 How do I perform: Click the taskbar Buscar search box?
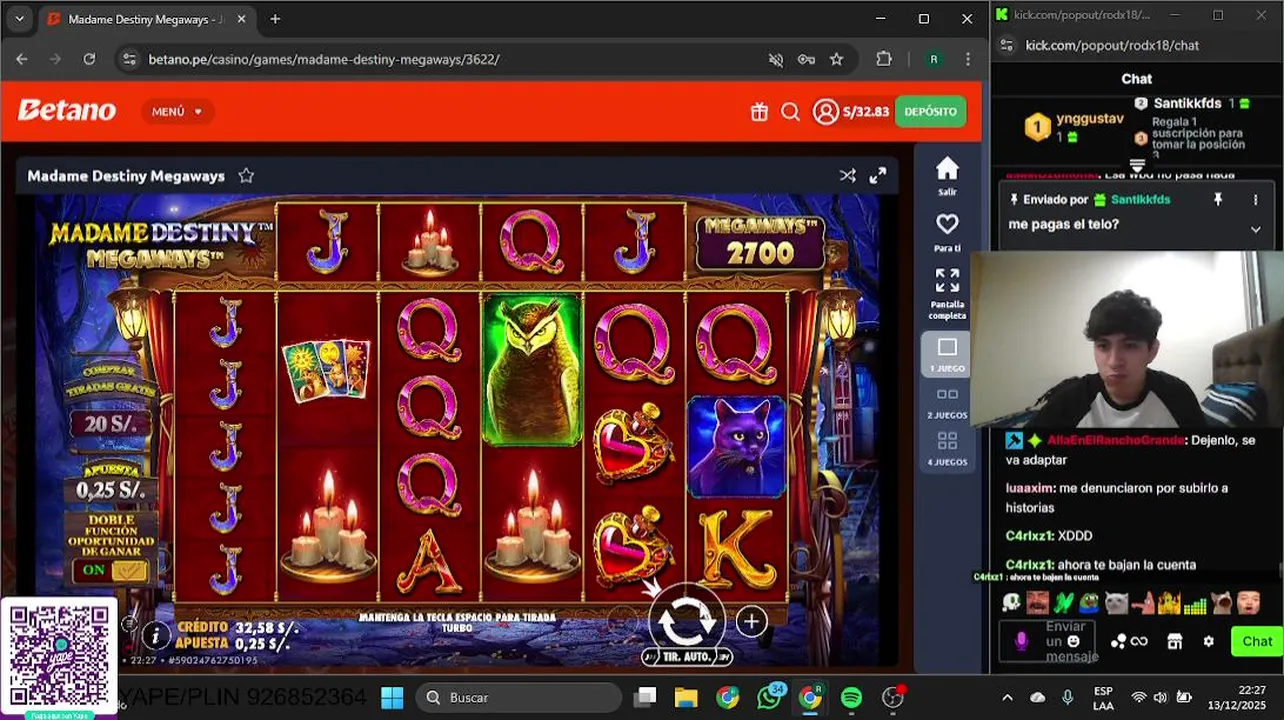[x=519, y=697]
